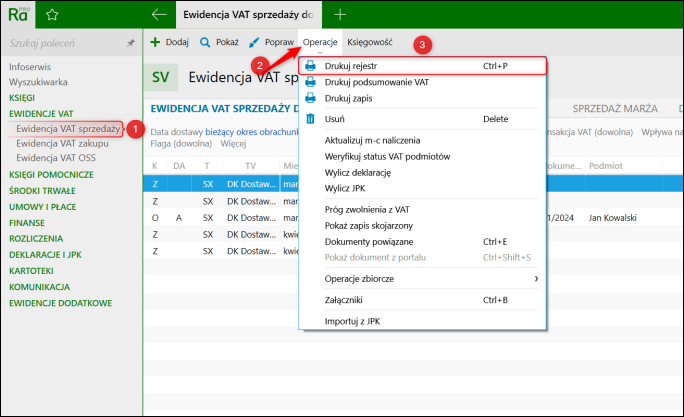This screenshot has width=684, height=417.
Task: Expand the FINANSE section
Action: pyautogui.click(x=27, y=223)
